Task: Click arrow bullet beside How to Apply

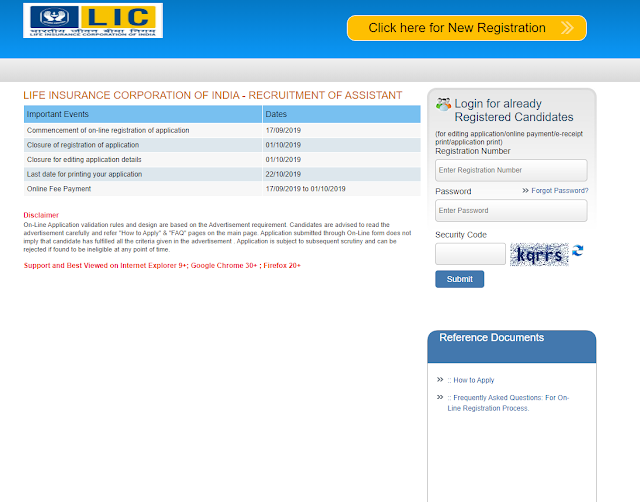Action: point(440,380)
